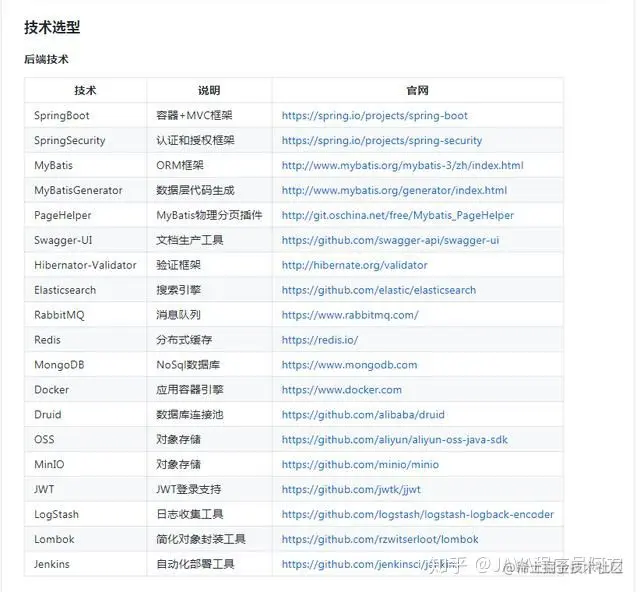Click the 技术 column header

(85, 90)
